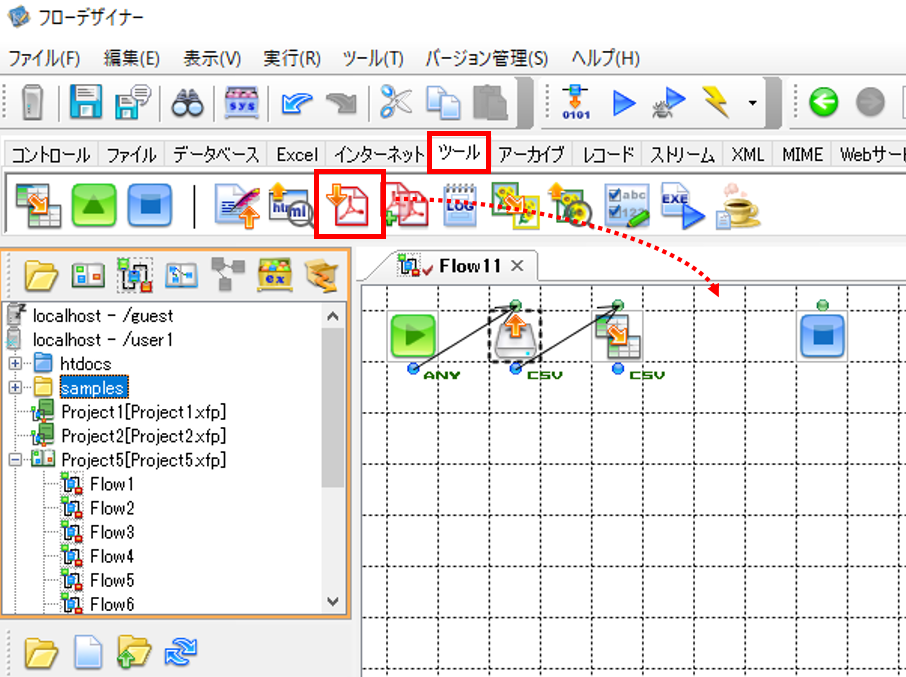The width and height of the screenshot is (906, 677).
Task: Open the ツール(T) menu in the menu bar
Action: 373,58
